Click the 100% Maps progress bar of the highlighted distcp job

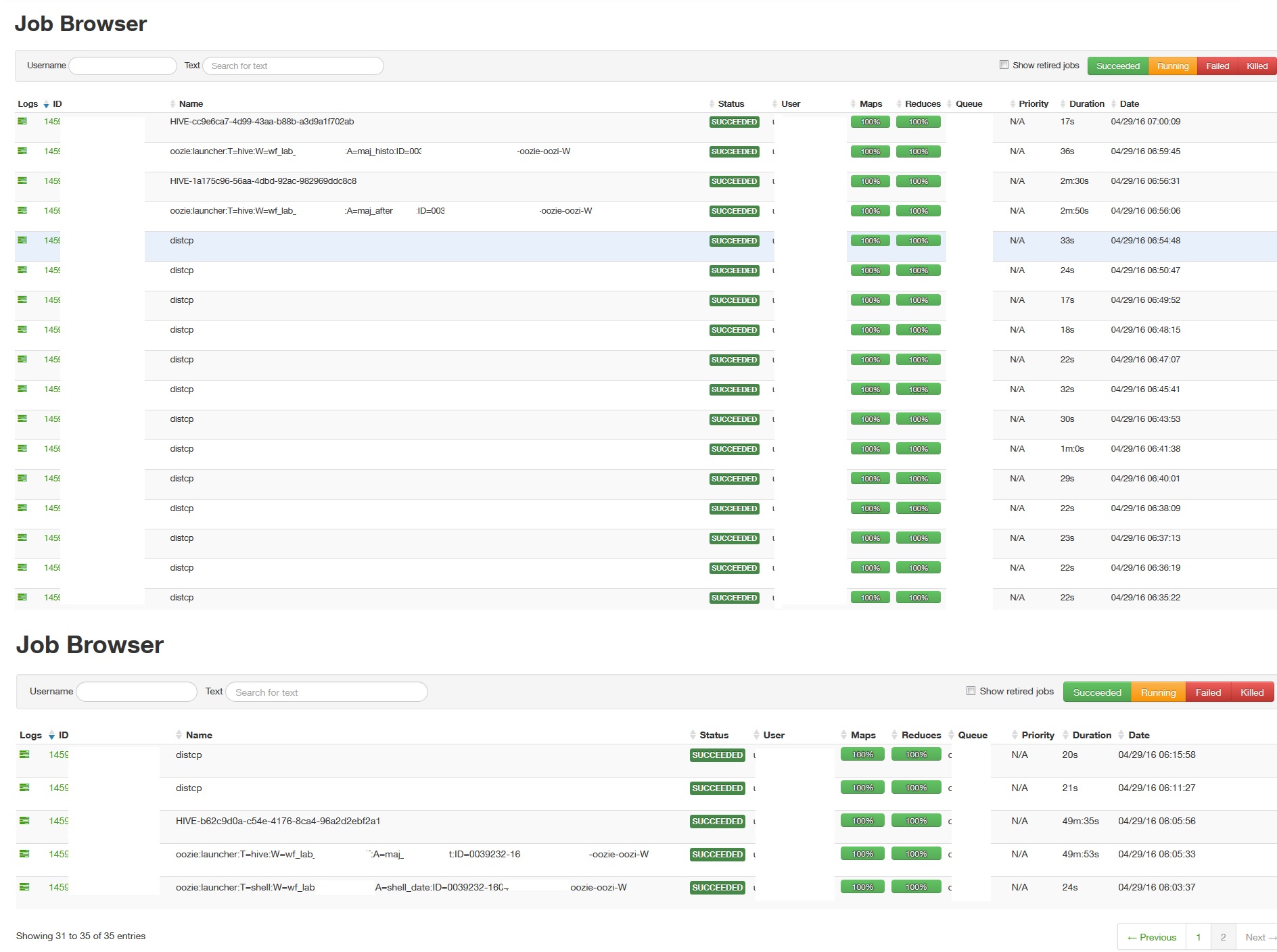870,241
